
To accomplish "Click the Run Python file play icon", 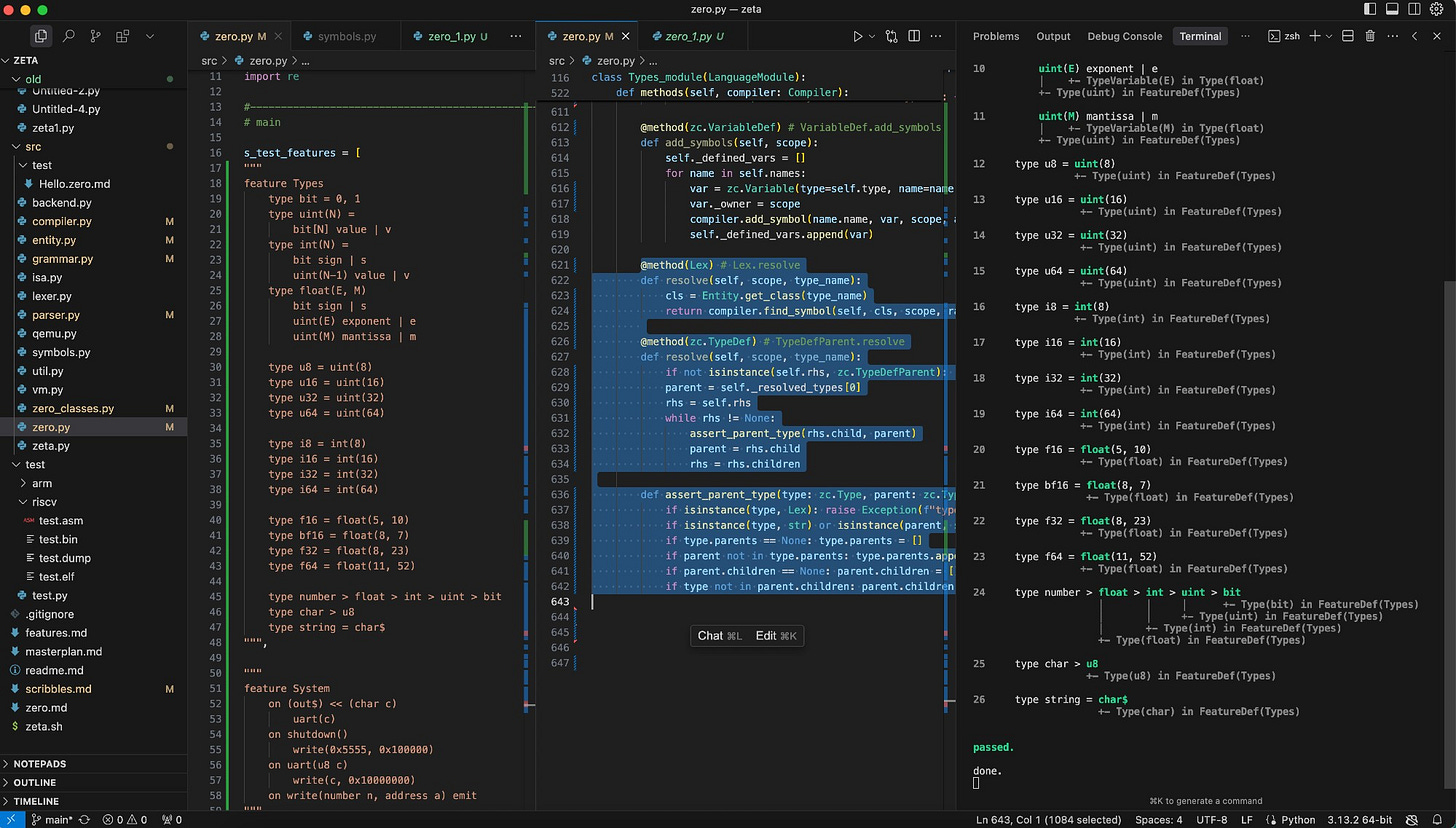I will [857, 36].
